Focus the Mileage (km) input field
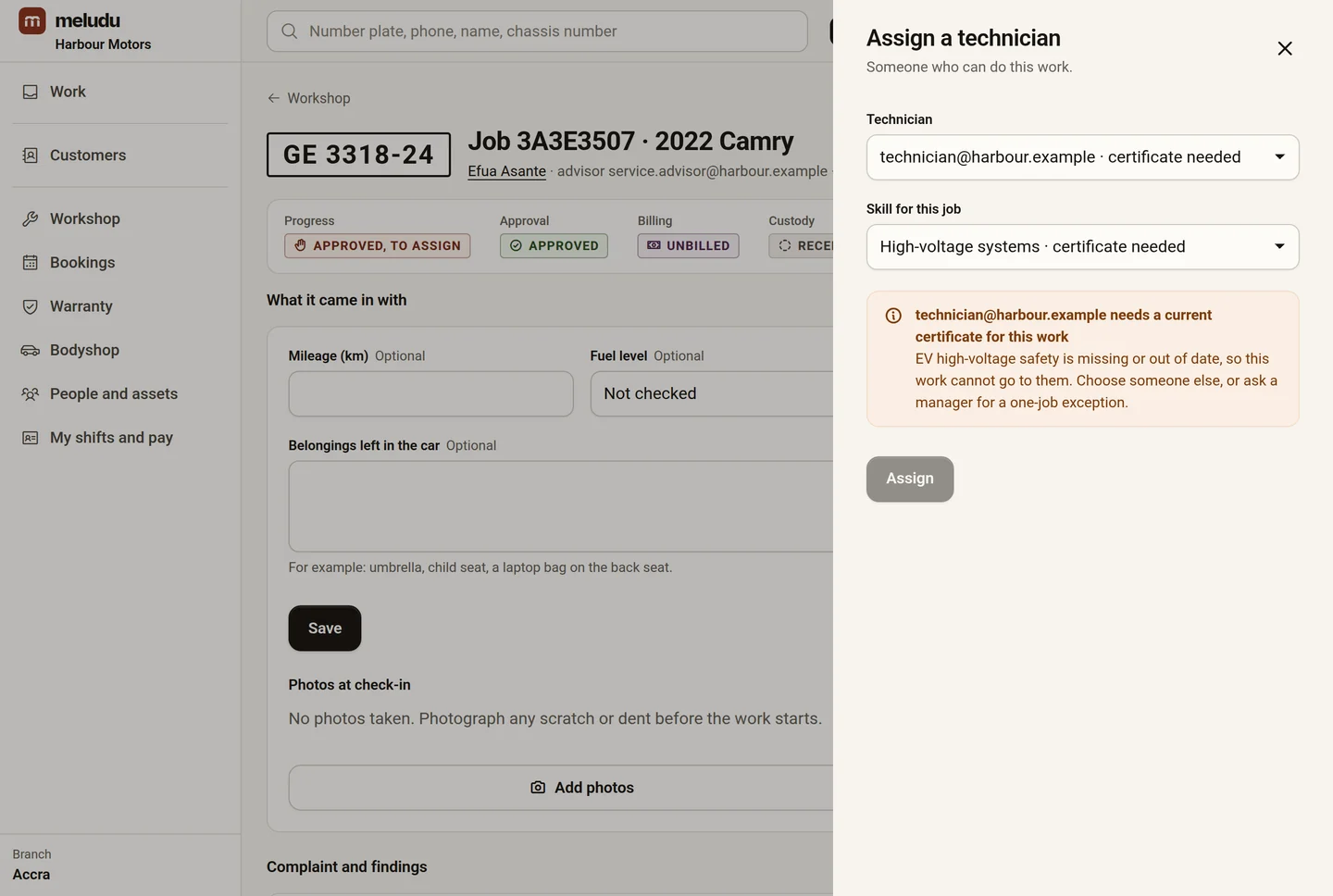This screenshot has width=1333, height=896. click(x=431, y=394)
